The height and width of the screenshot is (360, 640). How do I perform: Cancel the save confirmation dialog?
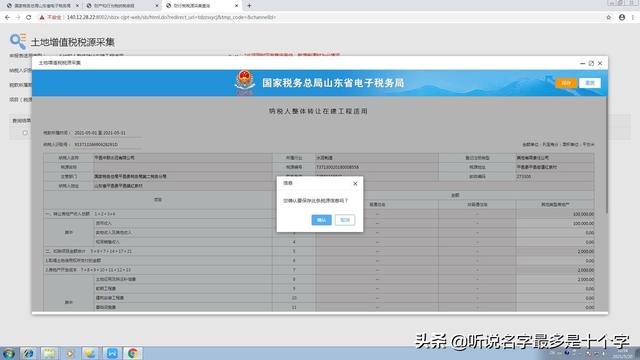345,220
